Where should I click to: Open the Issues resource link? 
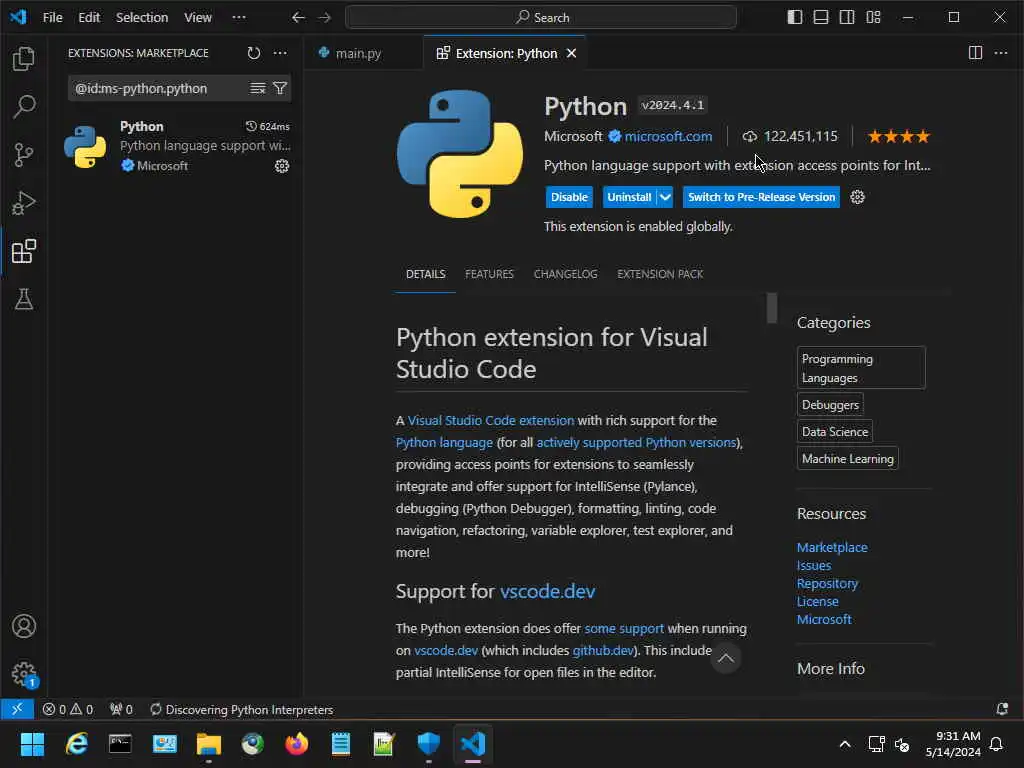click(814, 566)
